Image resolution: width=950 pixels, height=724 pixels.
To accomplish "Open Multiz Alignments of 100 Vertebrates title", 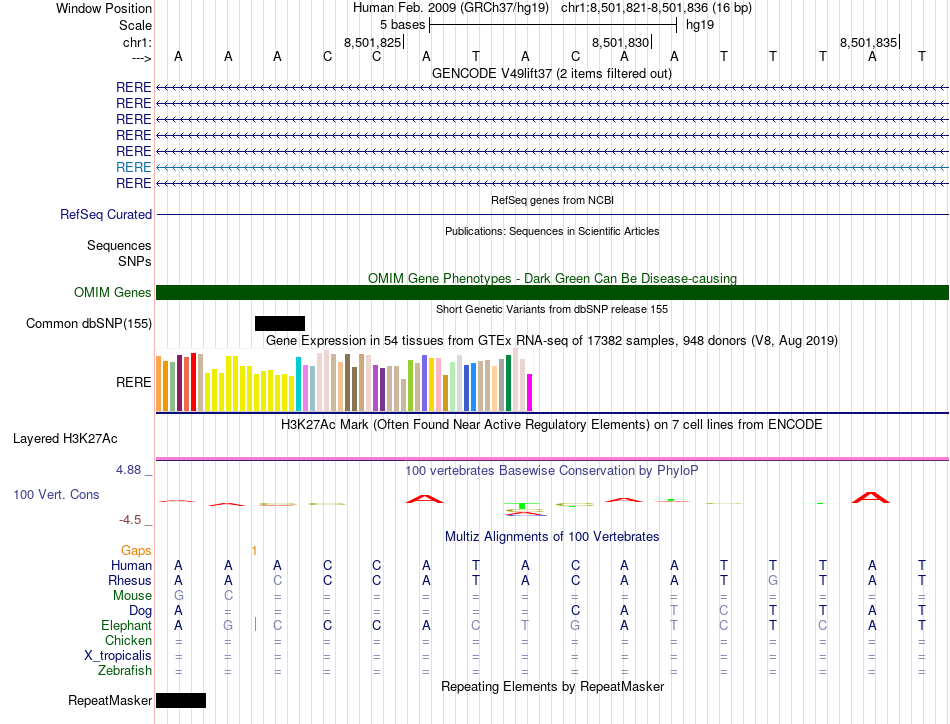I will coord(552,536).
